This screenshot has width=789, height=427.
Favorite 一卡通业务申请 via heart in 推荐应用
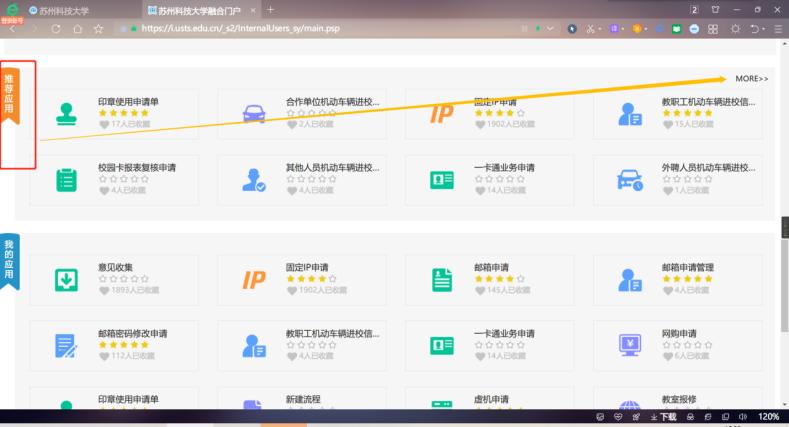pyautogui.click(x=480, y=190)
